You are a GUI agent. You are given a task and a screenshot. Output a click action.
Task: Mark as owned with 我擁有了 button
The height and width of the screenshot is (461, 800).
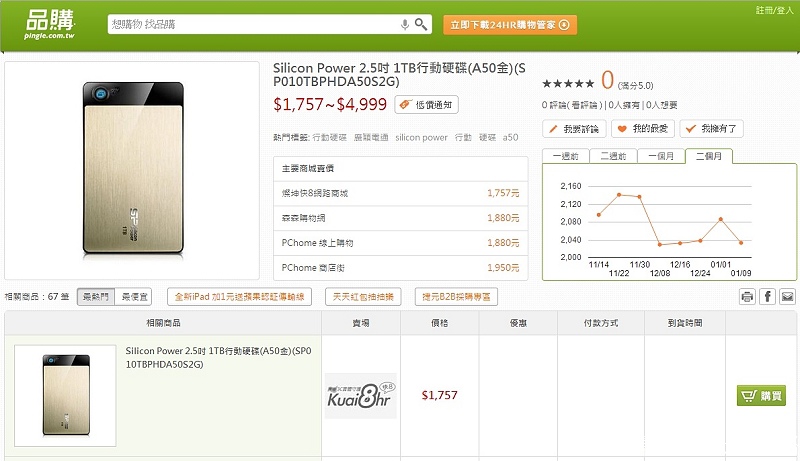711,129
